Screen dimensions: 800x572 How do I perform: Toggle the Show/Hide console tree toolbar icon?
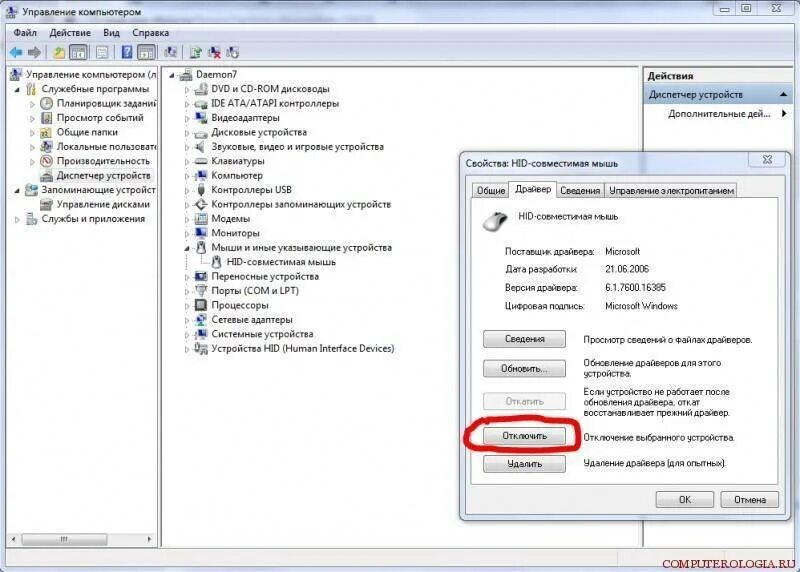(78, 52)
